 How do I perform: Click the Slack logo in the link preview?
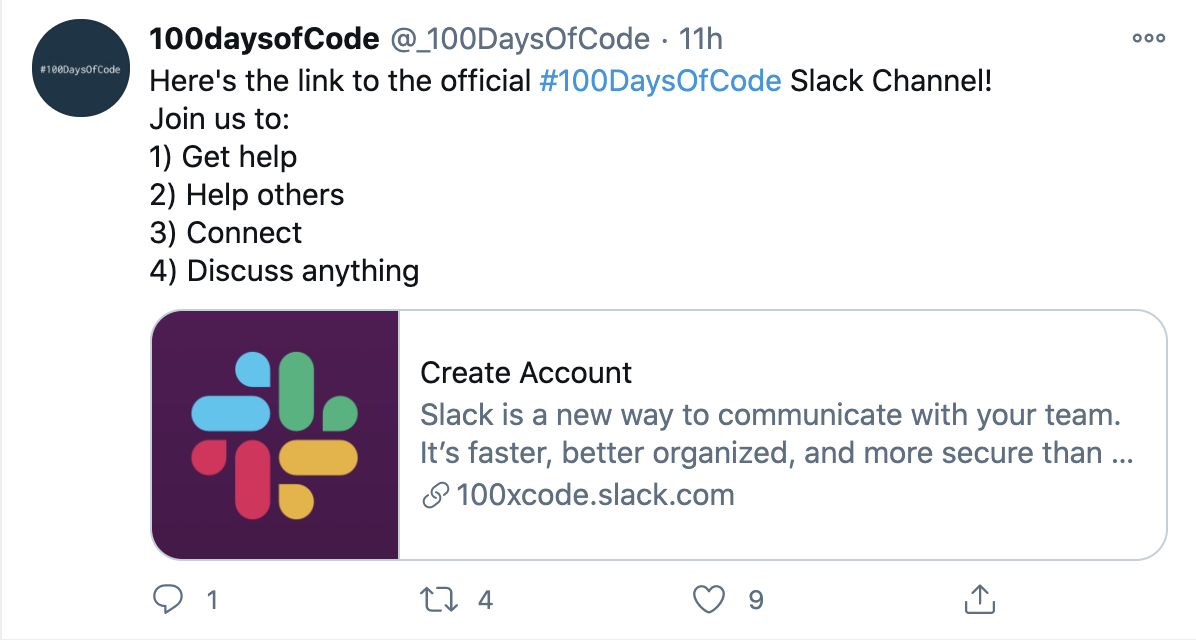point(274,432)
